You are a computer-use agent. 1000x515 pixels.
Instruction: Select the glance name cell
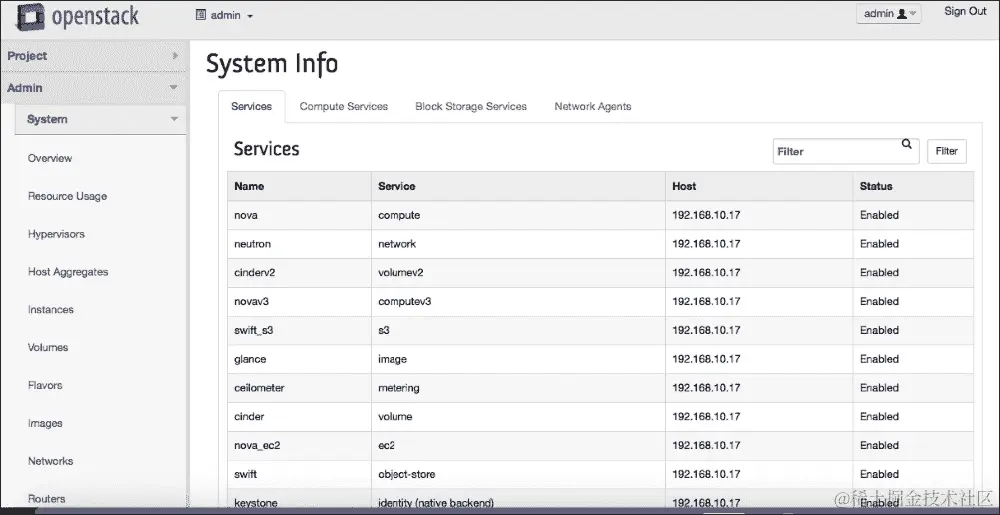pos(299,359)
